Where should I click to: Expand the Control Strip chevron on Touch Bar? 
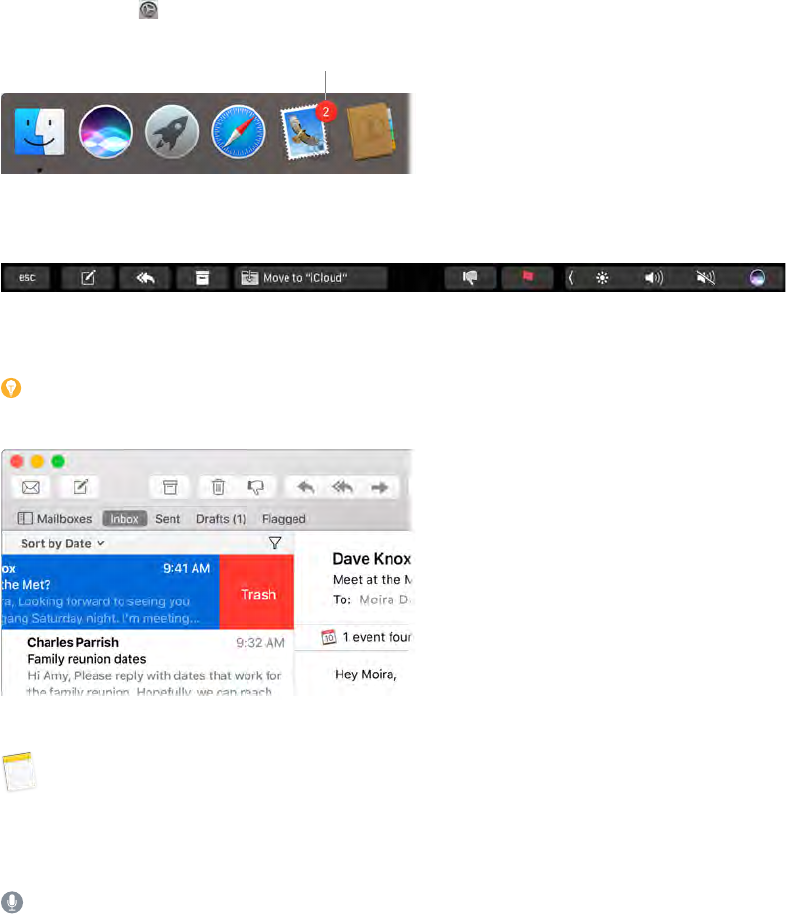coord(571,277)
